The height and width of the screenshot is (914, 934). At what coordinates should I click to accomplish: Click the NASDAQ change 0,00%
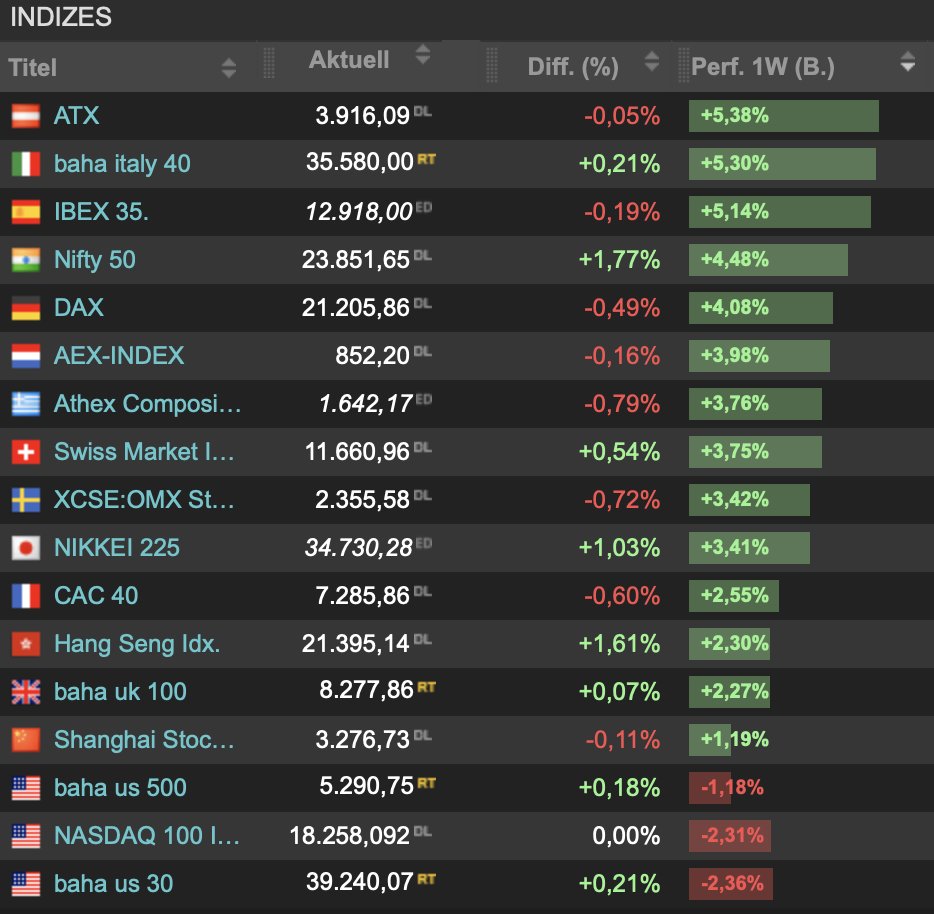626,835
